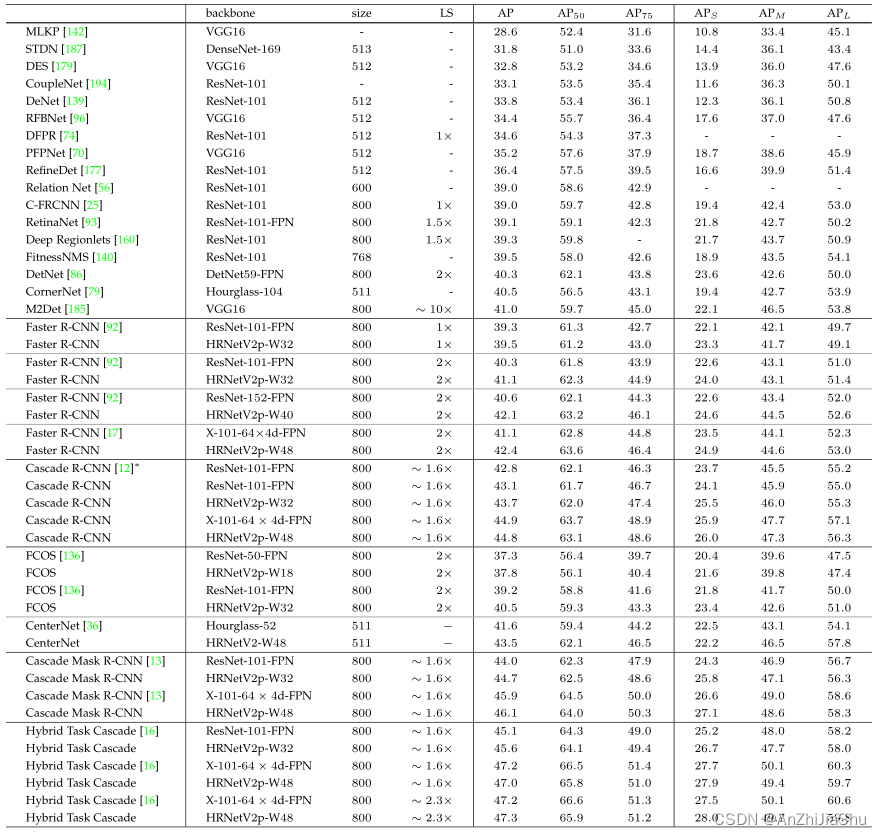Follow reference 96 next to RFBNet
Image resolution: width=881 pixels, height=835 pixels.
[x=80, y=119]
